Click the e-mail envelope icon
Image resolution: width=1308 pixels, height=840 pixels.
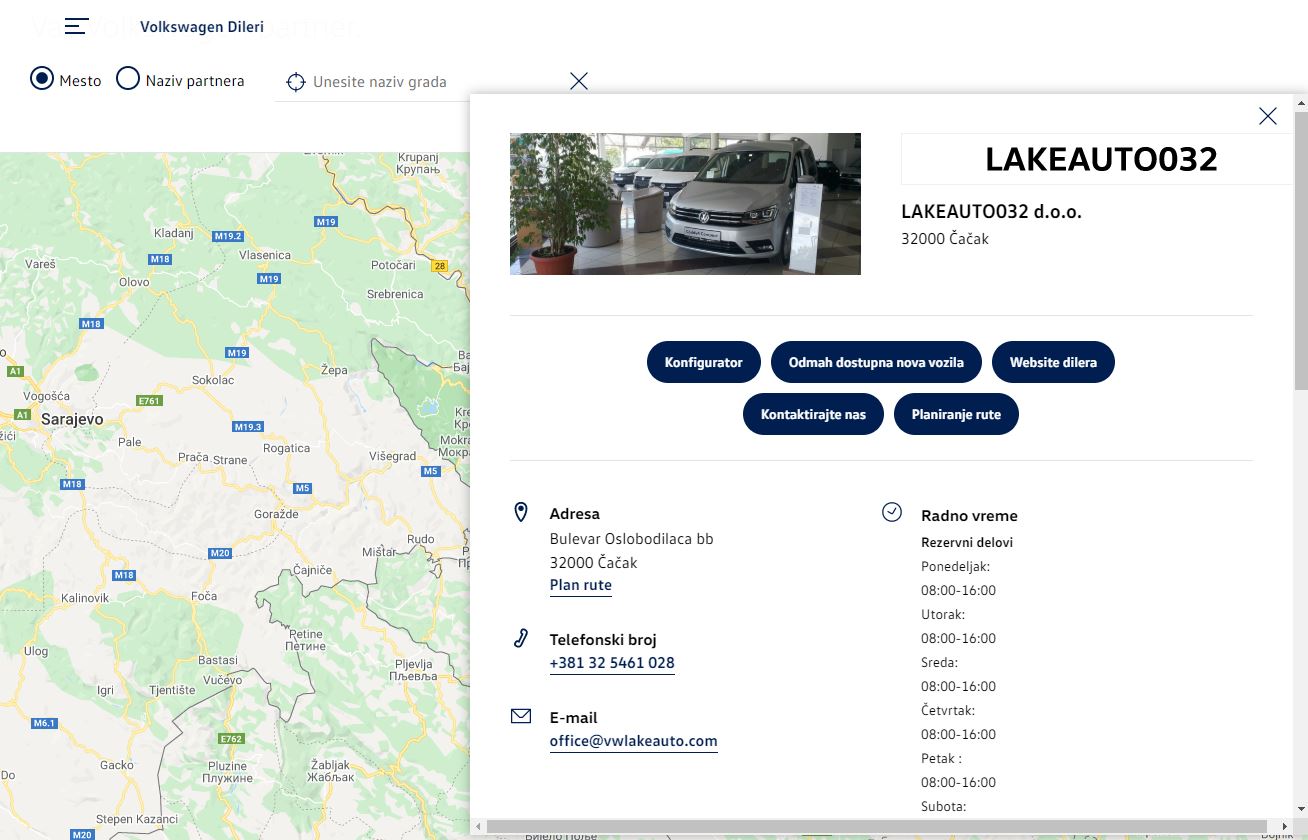pyautogui.click(x=521, y=716)
